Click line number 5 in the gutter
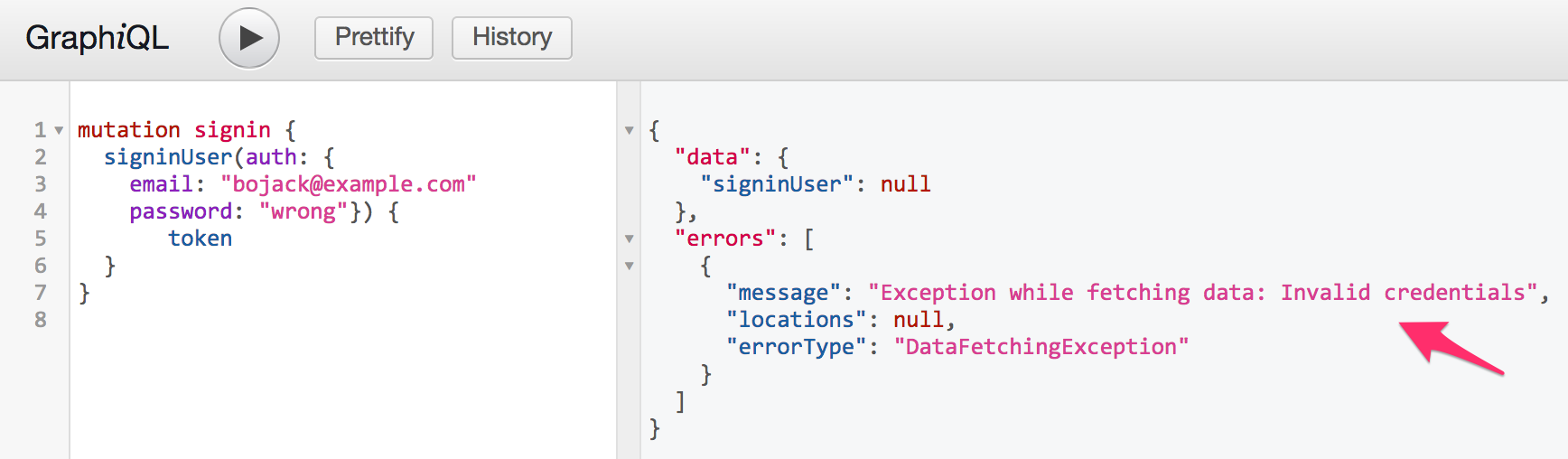The height and width of the screenshot is (459, 1568). tap(40, 239)
